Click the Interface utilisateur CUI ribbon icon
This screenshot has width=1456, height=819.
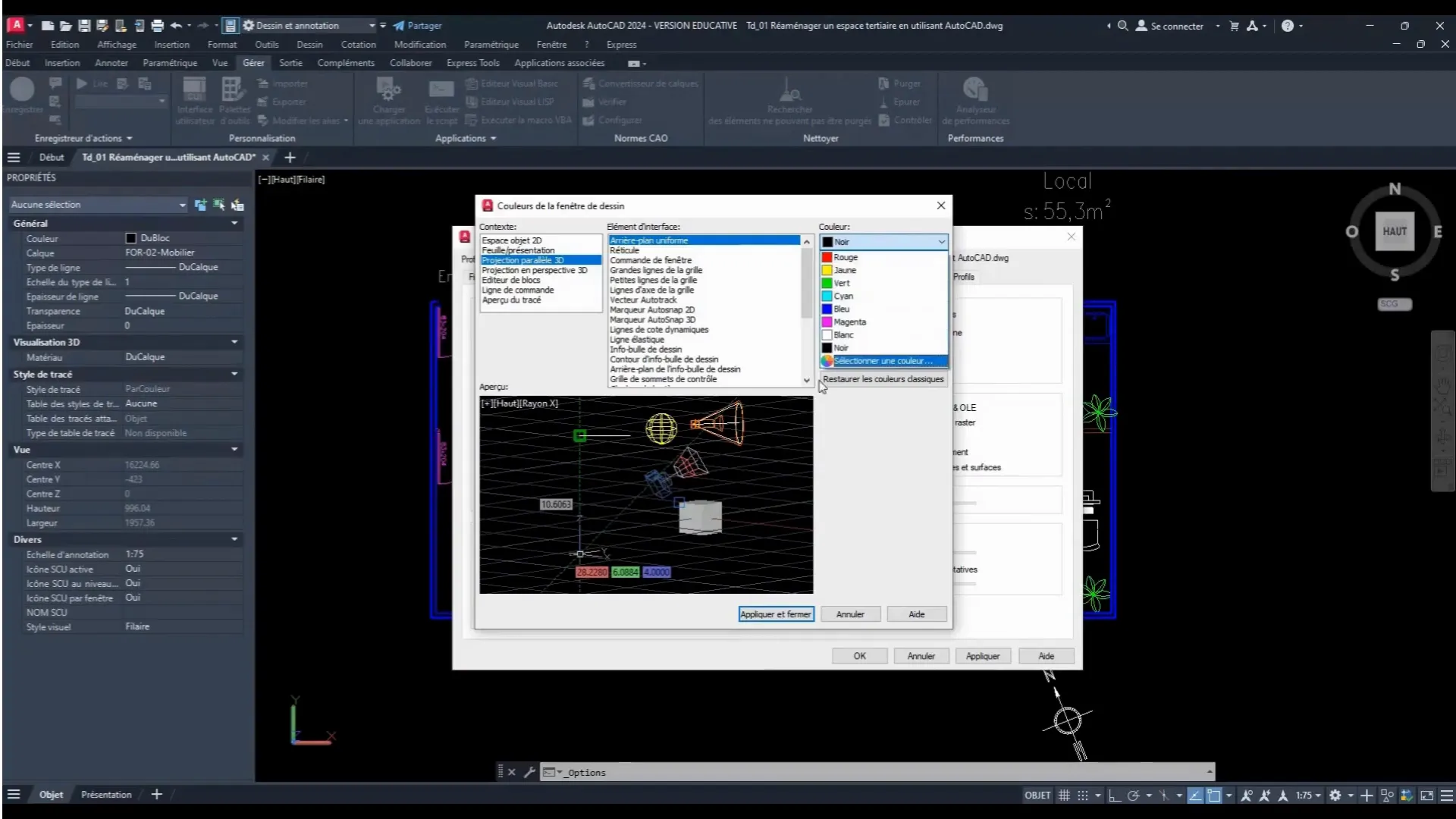point(195,89)
